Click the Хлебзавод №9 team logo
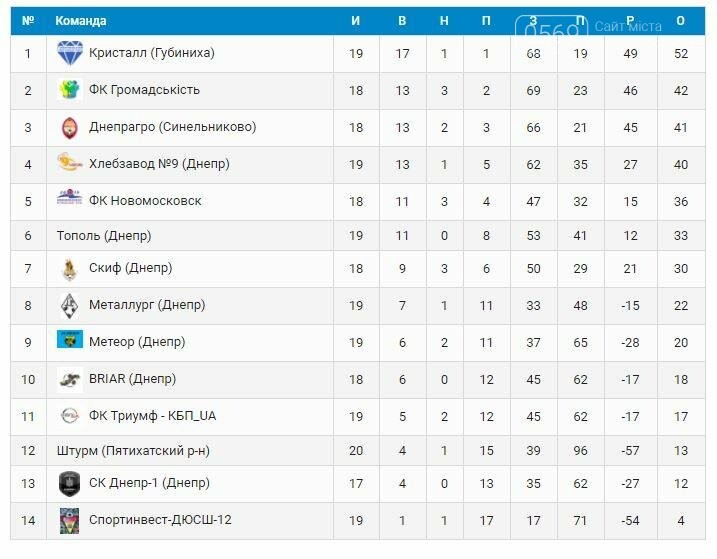717x559 pixels. tap(70, 162)
